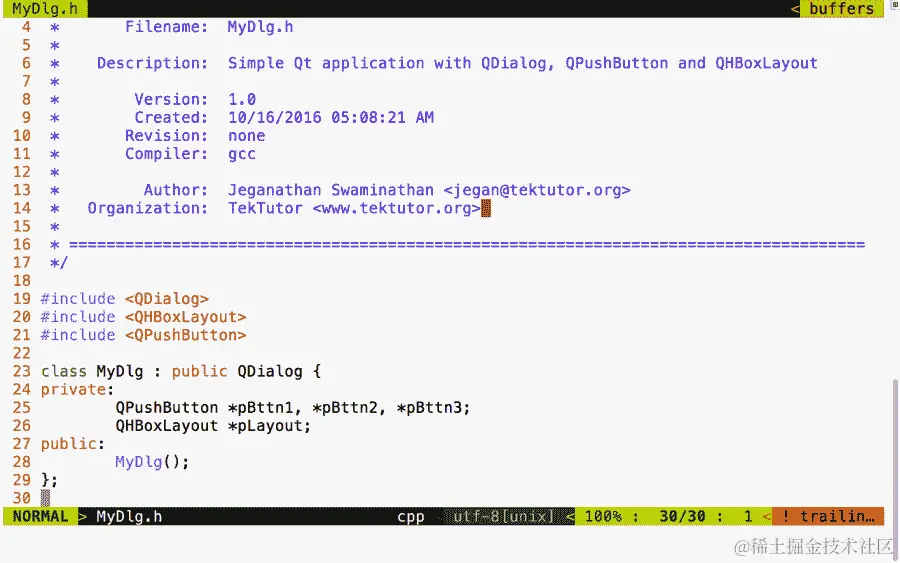The height and width of the screenshot is (563, 900).
Task: Click the buffers label in the tabline
Action: tap(841, 9)
